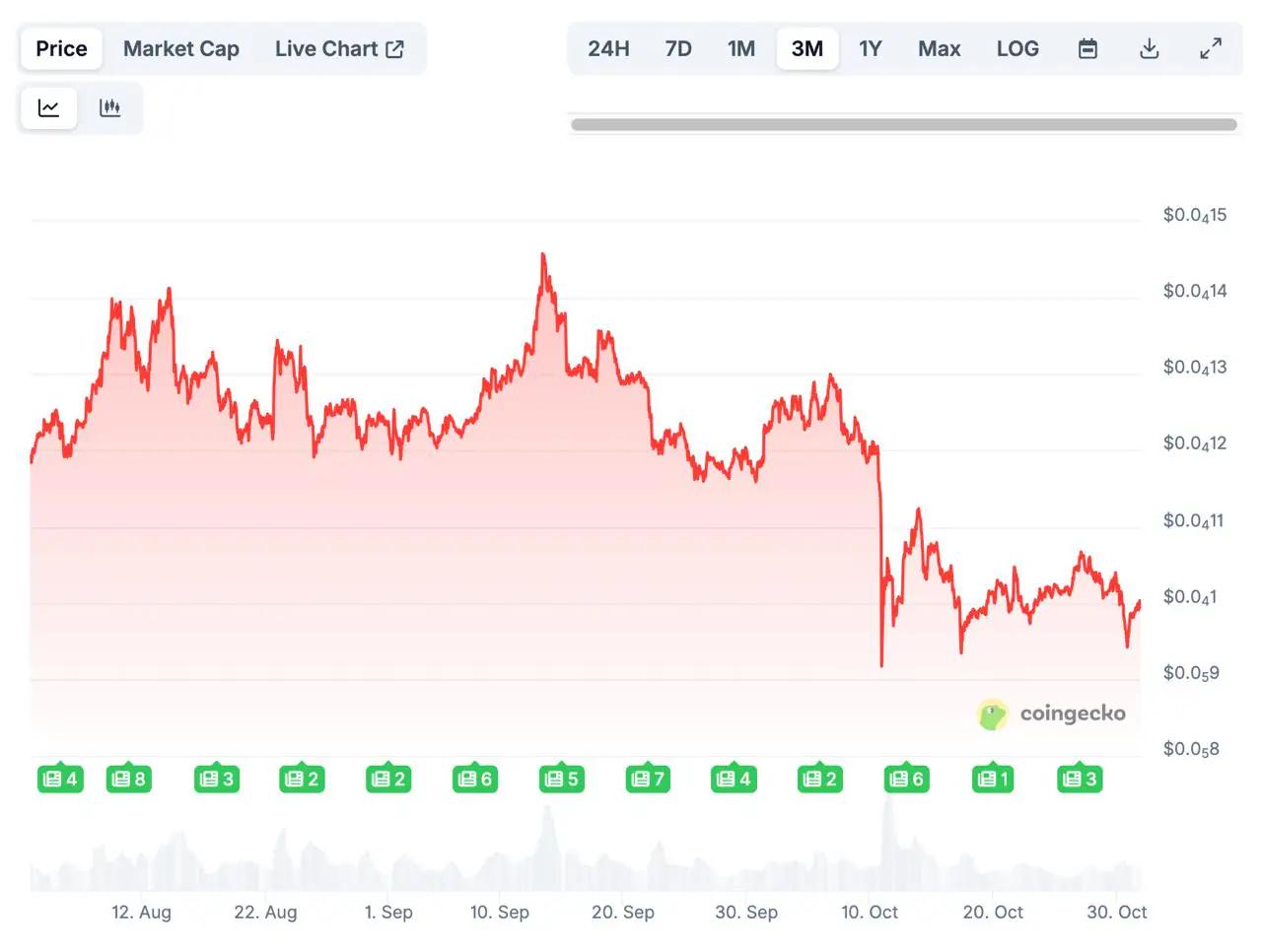Switch to line chart view
Image resolution: width=1262 pixels, height=952 pixels.
click(48, 107)
